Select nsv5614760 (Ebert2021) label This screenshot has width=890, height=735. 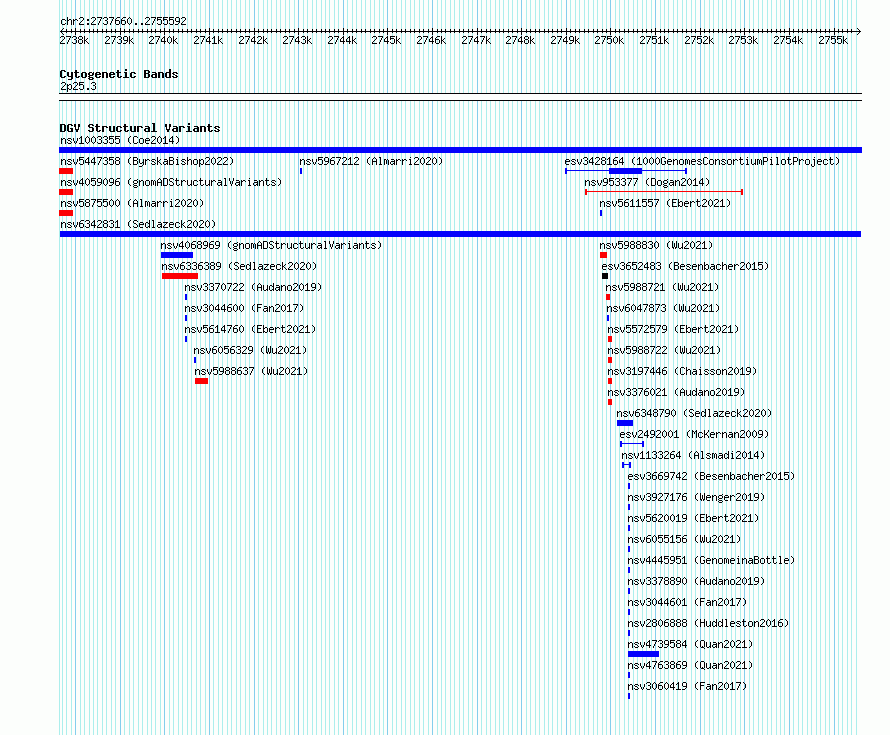click(250, 329)
